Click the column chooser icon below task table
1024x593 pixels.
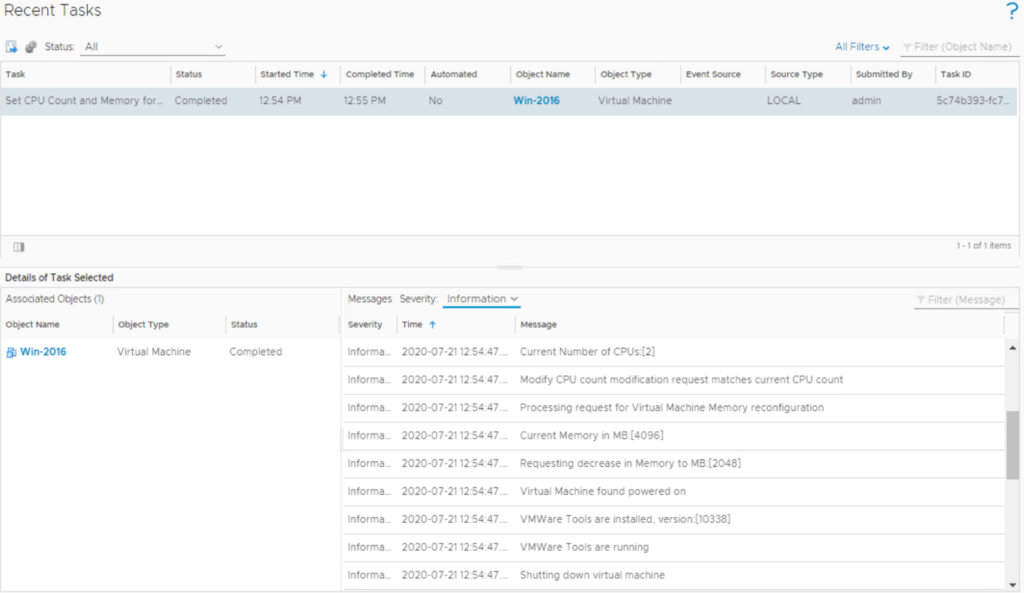[19, 246]
